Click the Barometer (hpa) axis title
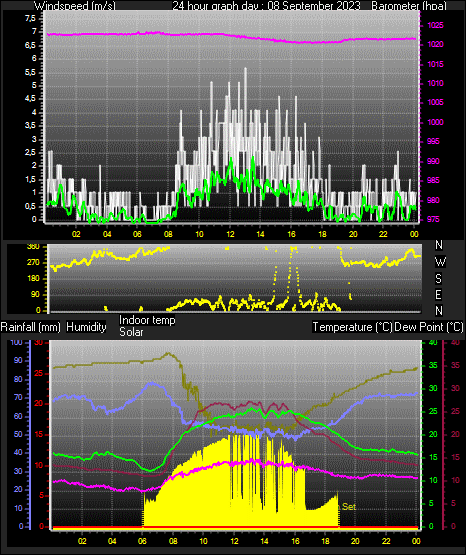 point(409,5)
